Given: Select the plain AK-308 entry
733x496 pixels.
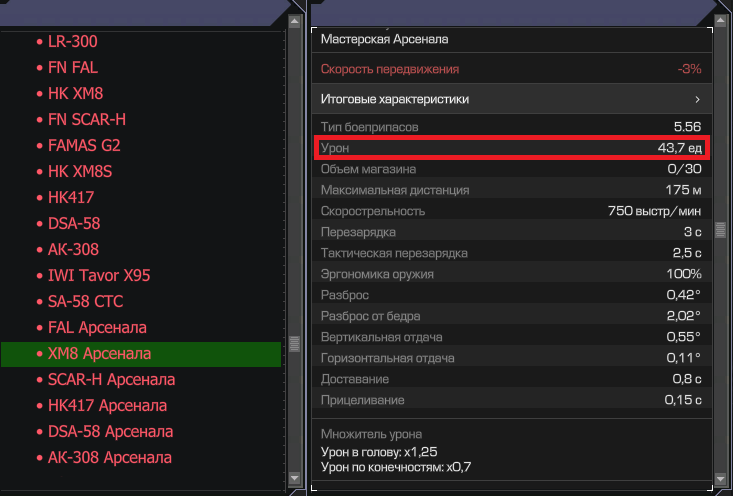Looking at the screenshot, I should 73,250.
